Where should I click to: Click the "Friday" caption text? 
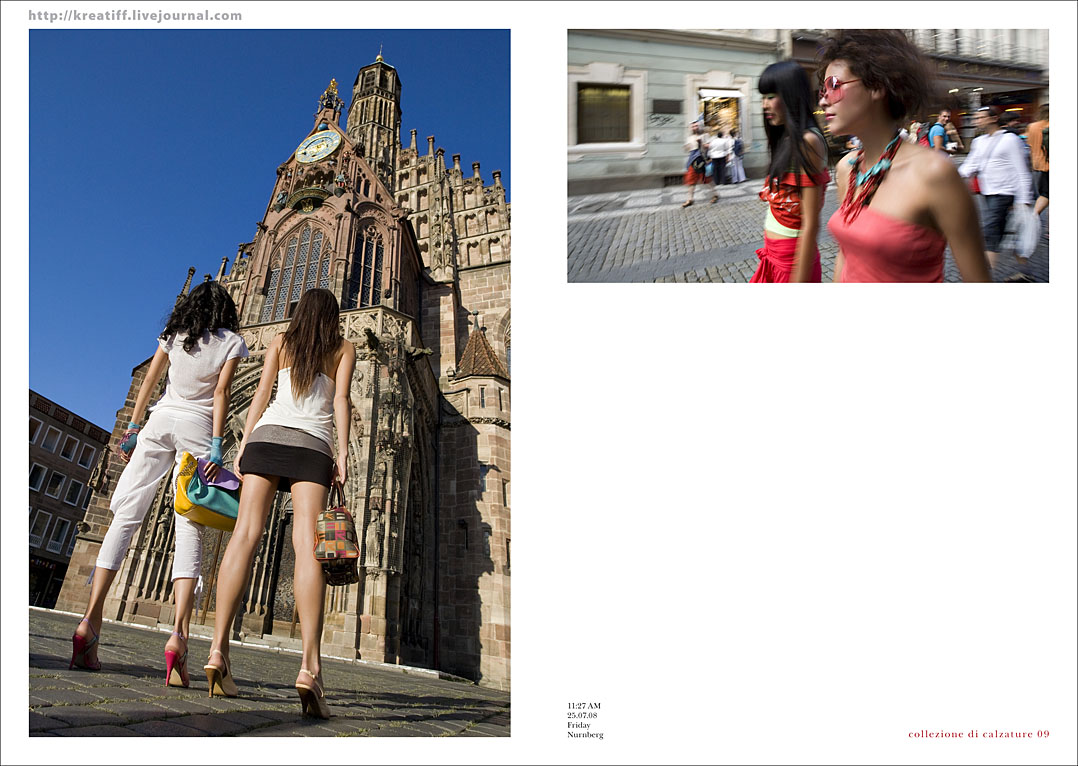579,725
